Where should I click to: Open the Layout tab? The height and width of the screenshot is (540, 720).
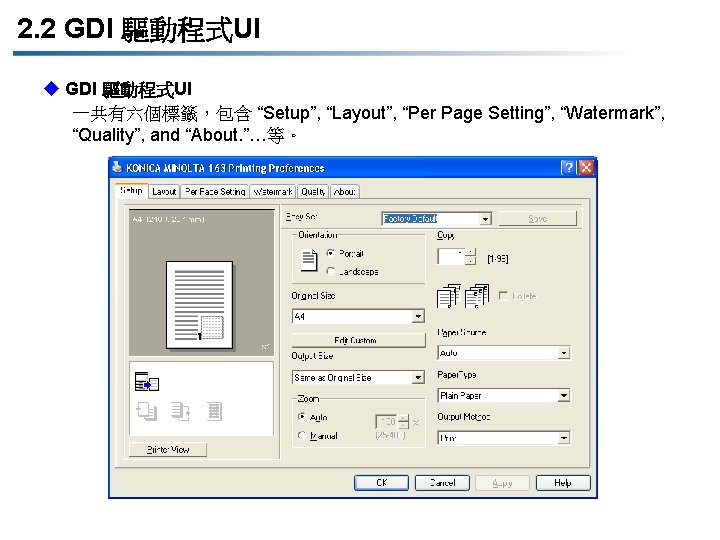(x=164, y=192)
